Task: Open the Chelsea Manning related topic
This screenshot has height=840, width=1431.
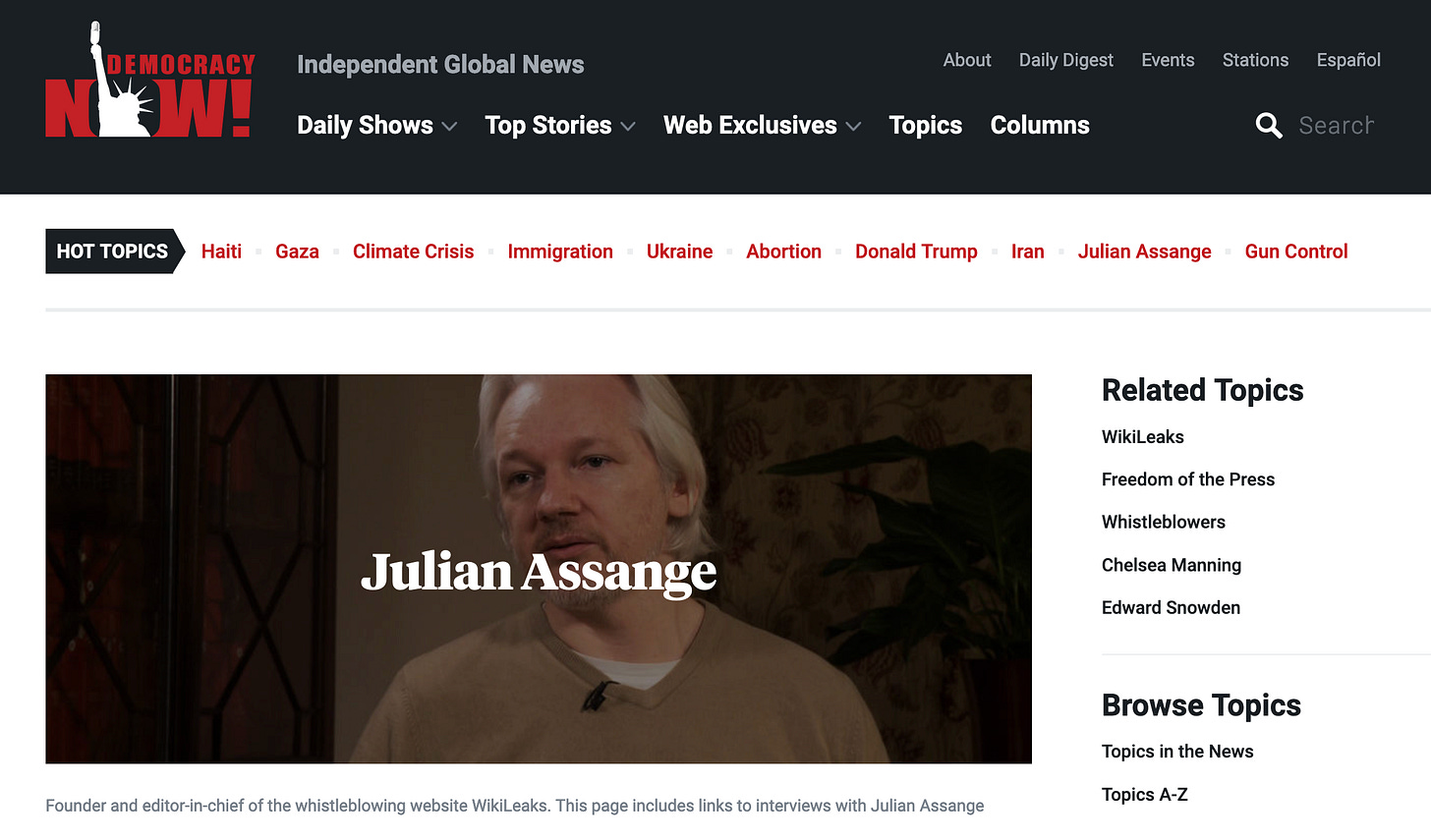Action: tap(1172, 565)
